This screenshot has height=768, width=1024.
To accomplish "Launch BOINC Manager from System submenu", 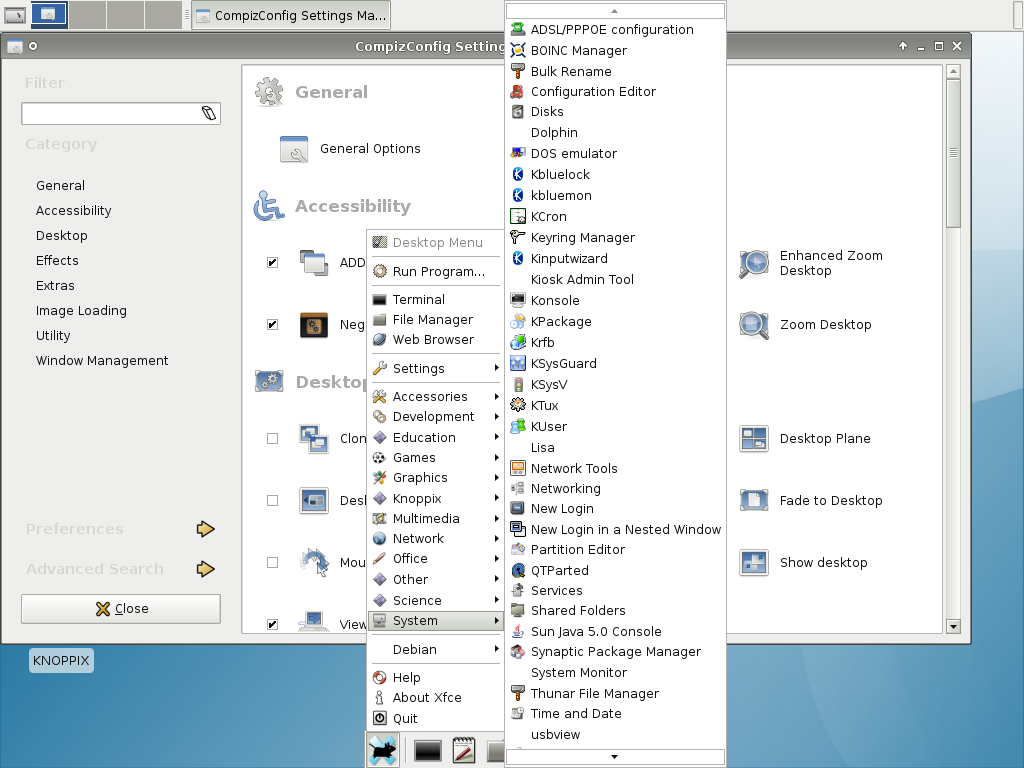I will 615,50.
